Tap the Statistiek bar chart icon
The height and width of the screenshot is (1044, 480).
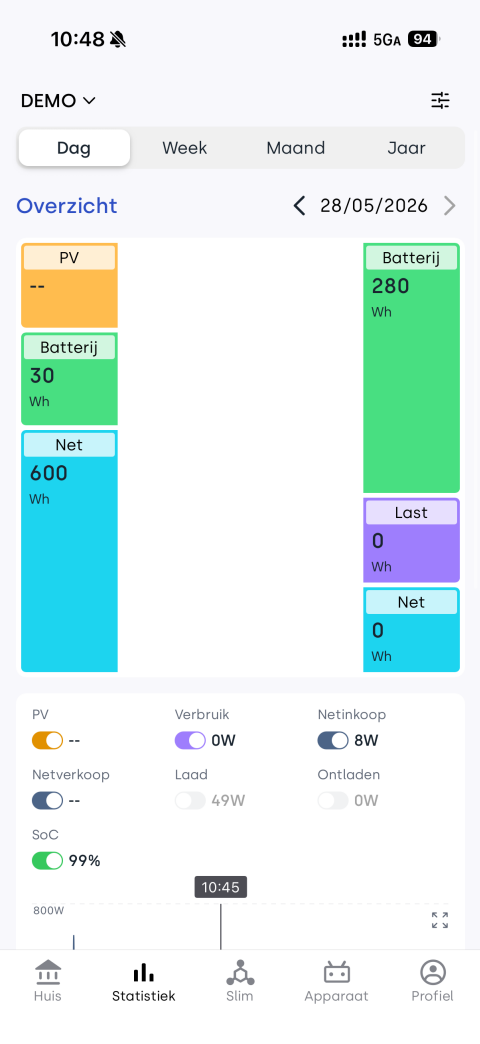click(143, 973)
